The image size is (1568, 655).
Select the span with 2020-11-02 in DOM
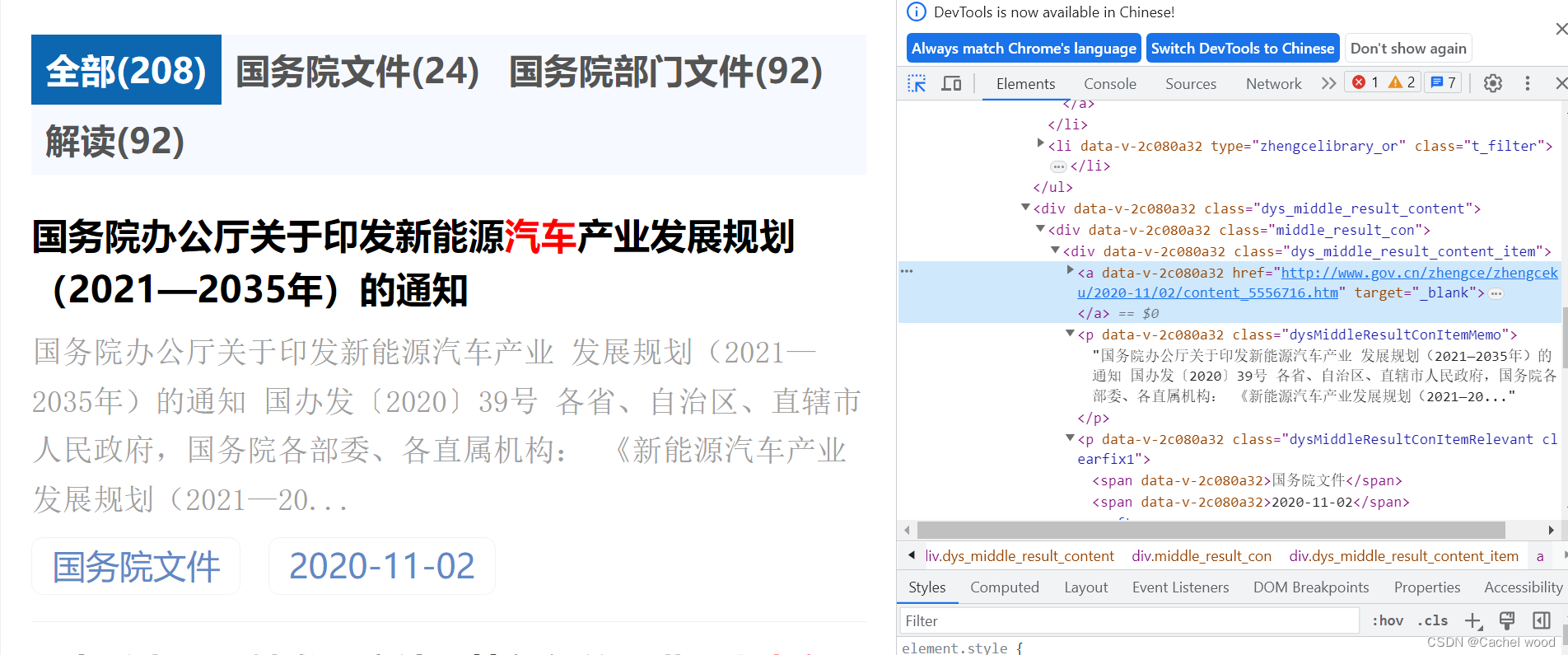1250,502
